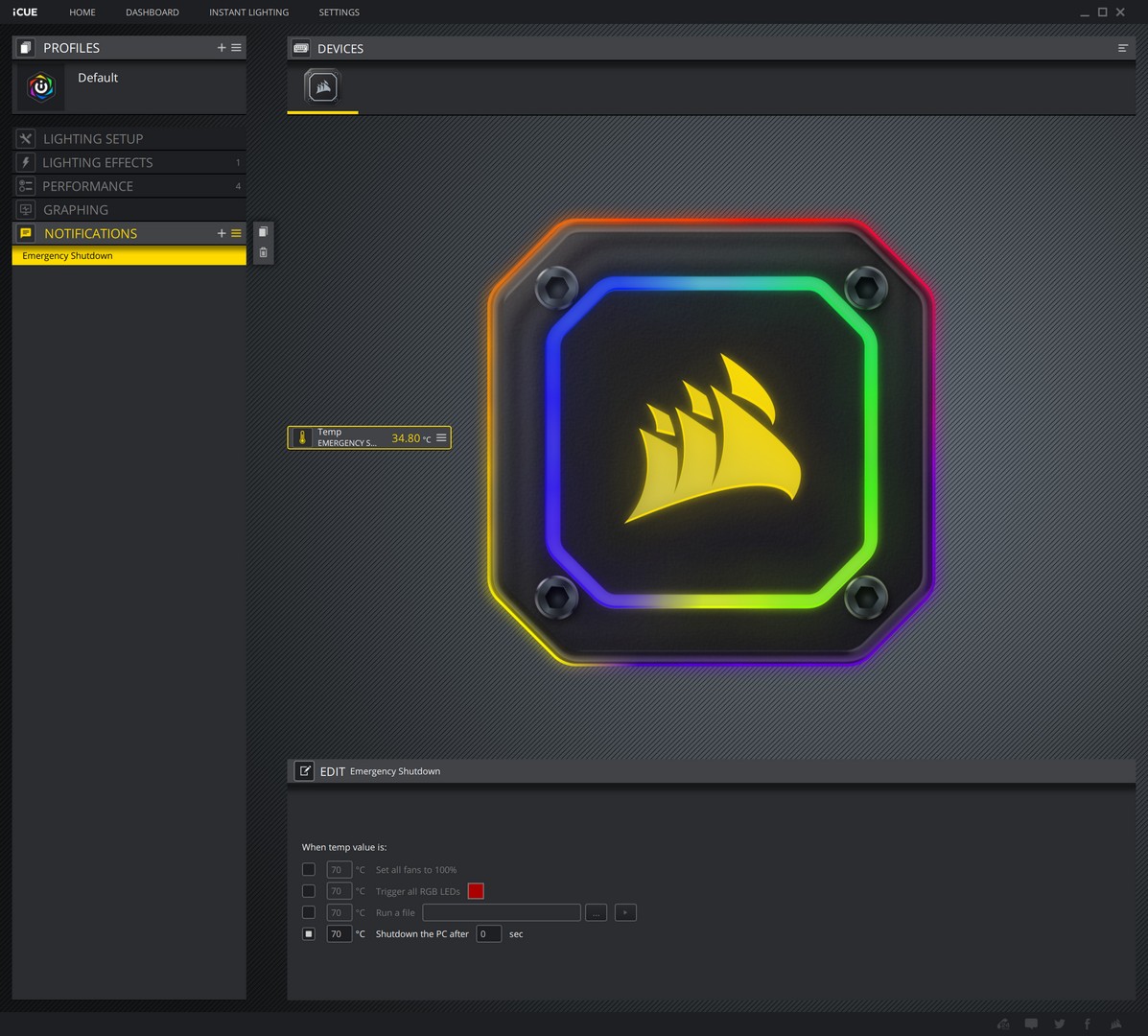The height and width of the screenshot is (1036, 1148).
Task: Click the thermometer icon on the Temp widget
Action: tap(302, 437)
